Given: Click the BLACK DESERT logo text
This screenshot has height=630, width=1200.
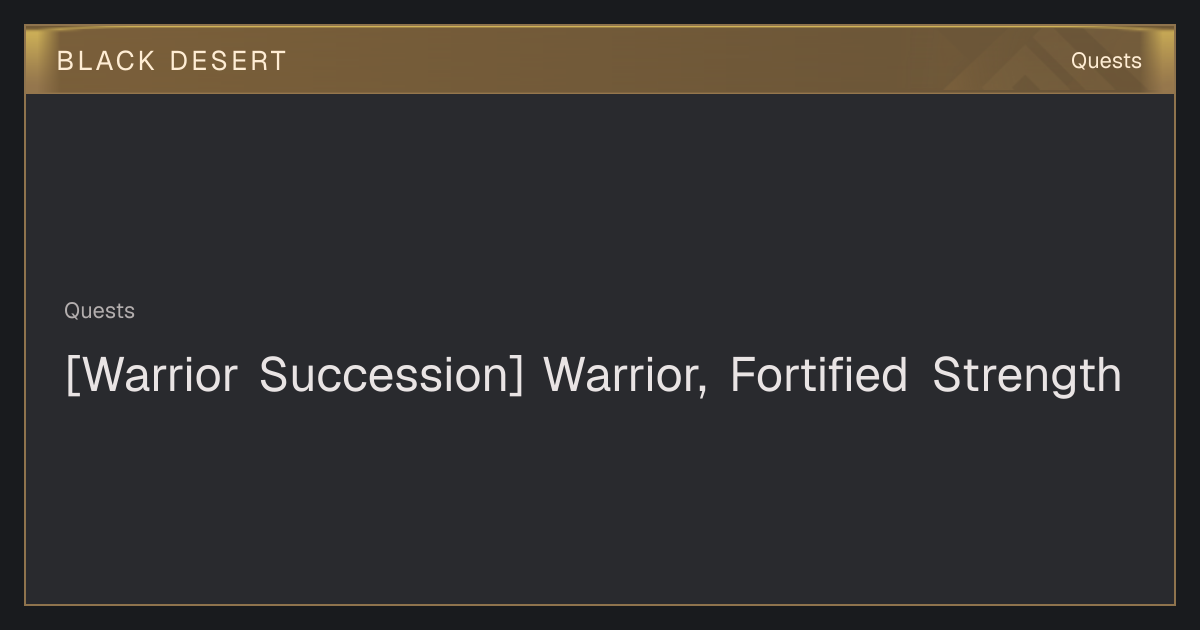Looking at the screenshot, I should tap(171, 61).
